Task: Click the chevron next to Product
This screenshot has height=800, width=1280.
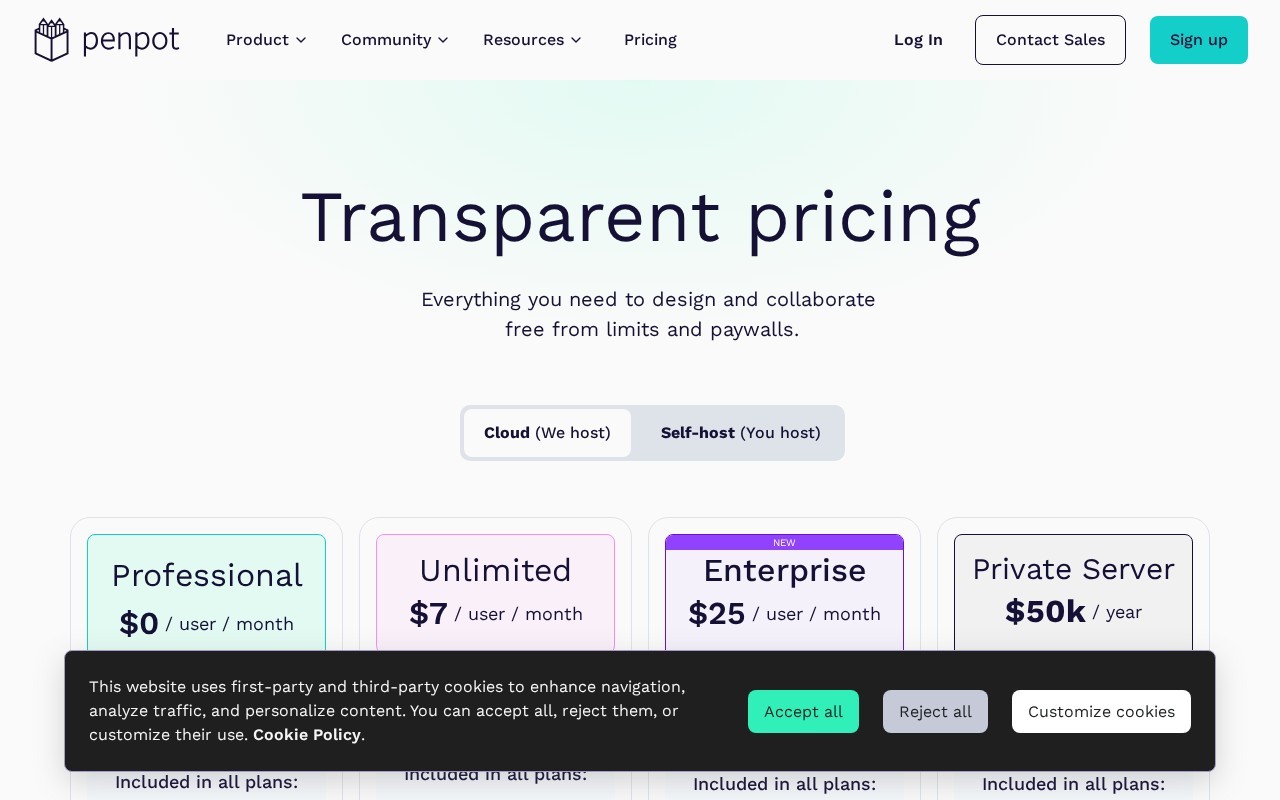Action: [x=301, y=40]
